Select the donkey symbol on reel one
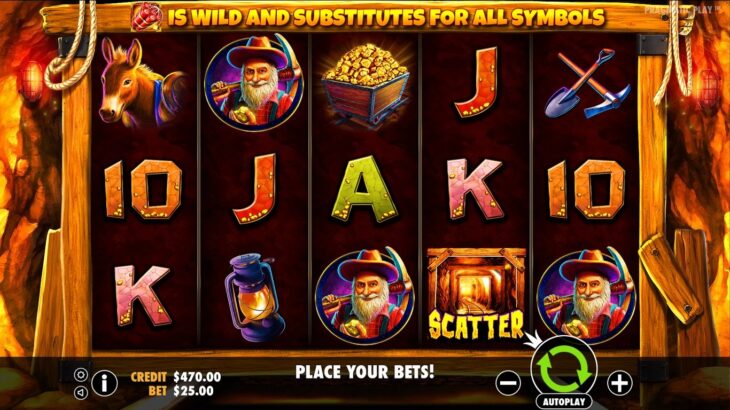Image resolution: width=730 pixels, height=410 pixels. 141,83
